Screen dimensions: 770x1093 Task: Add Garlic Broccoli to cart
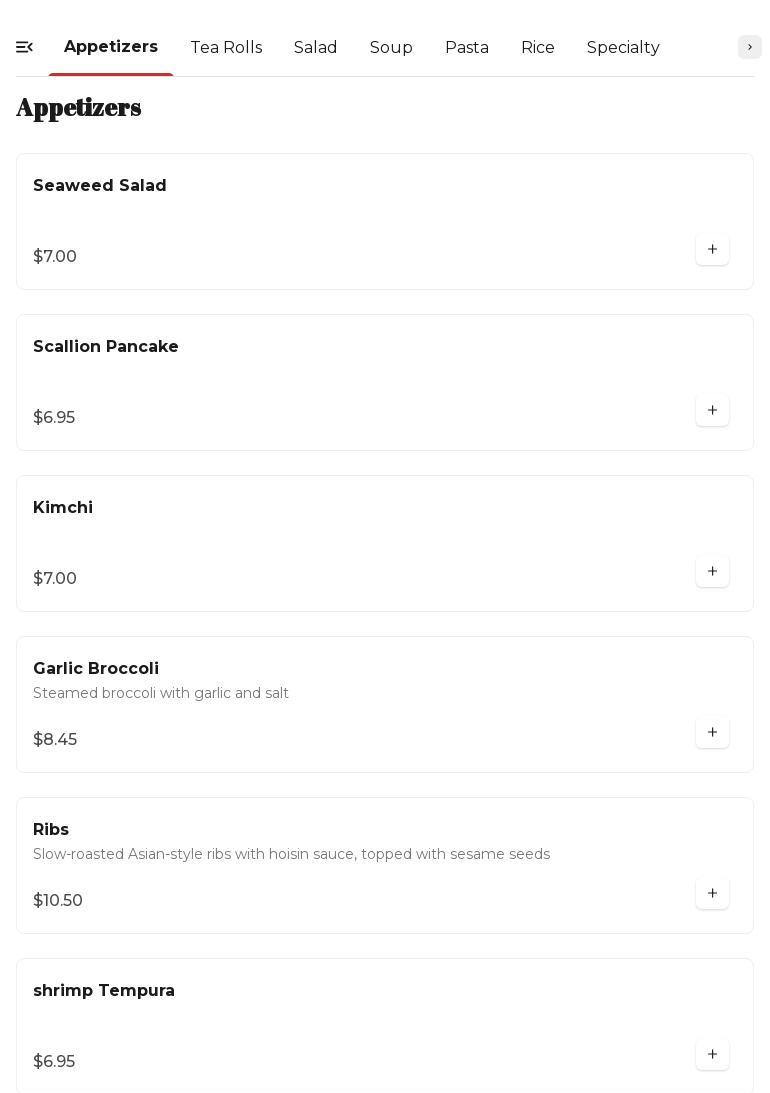(x=712, y=733)
